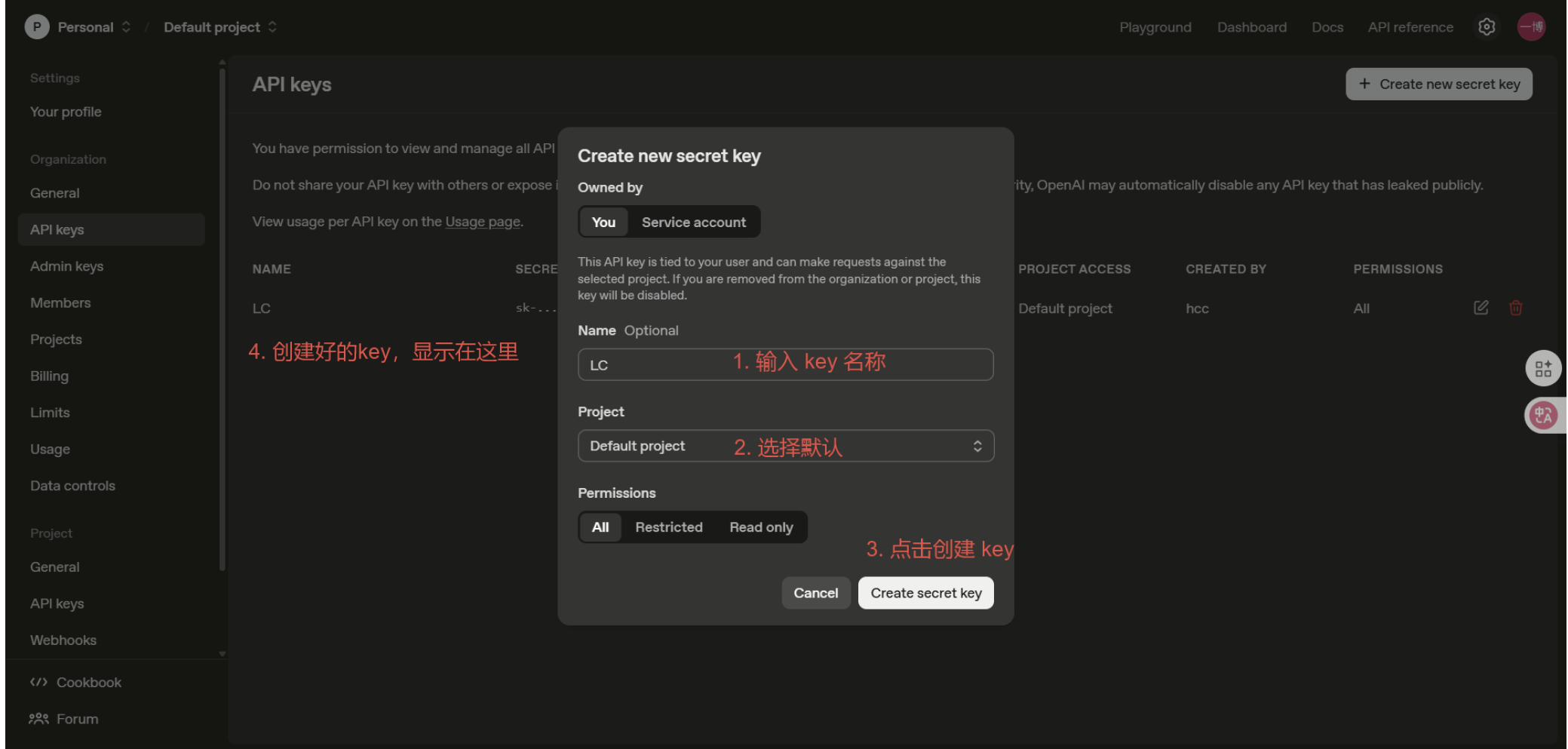Click Create new secret key button
The height and width of the screenshot is (749, 1568).
point(1438,84)
